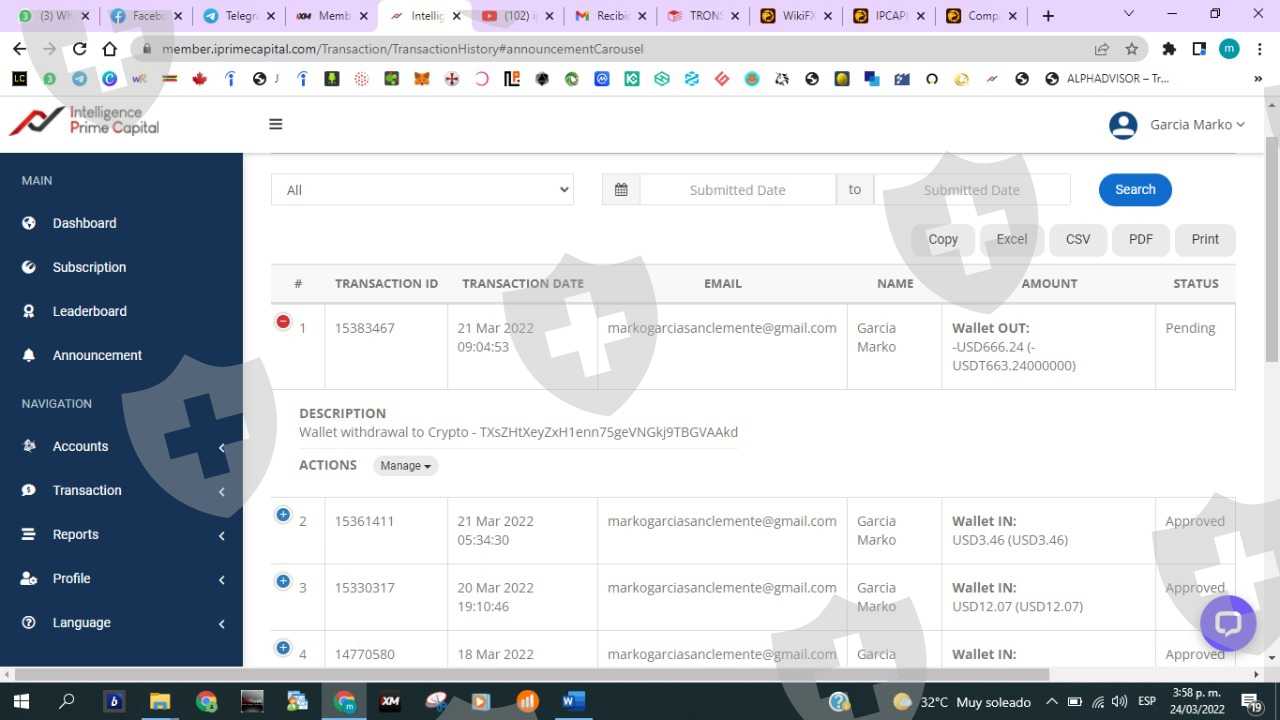Open Windows taskbar search

pos(67,701)
